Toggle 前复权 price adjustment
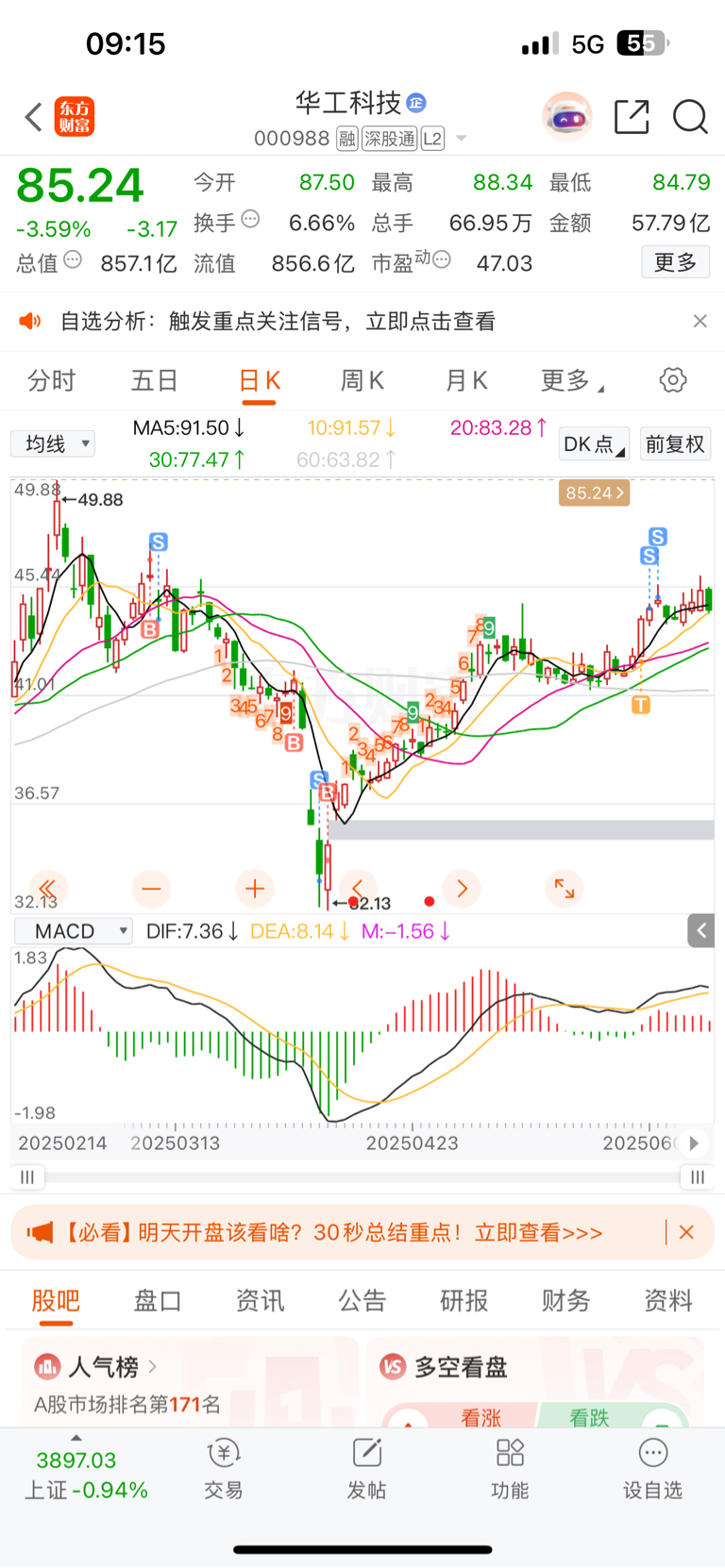This screenshot has height=1568, width=725. 675,444
